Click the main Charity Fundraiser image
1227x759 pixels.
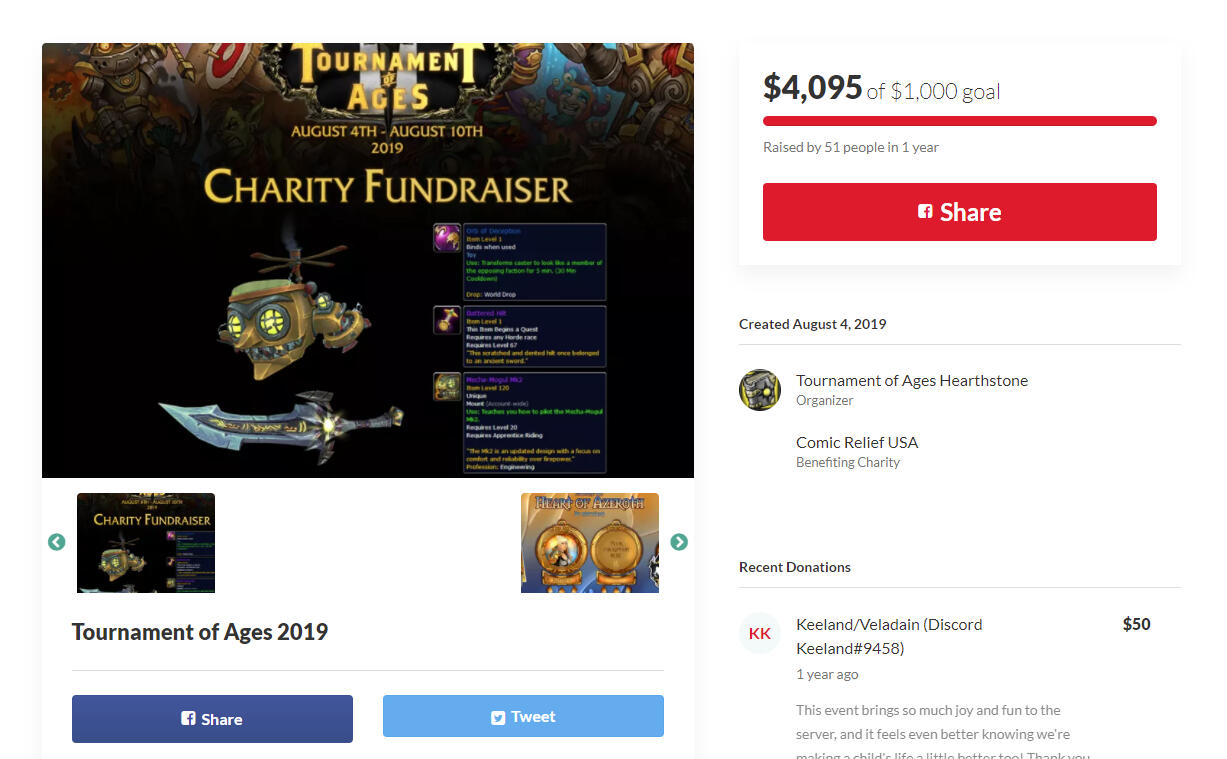coord(368,260)
